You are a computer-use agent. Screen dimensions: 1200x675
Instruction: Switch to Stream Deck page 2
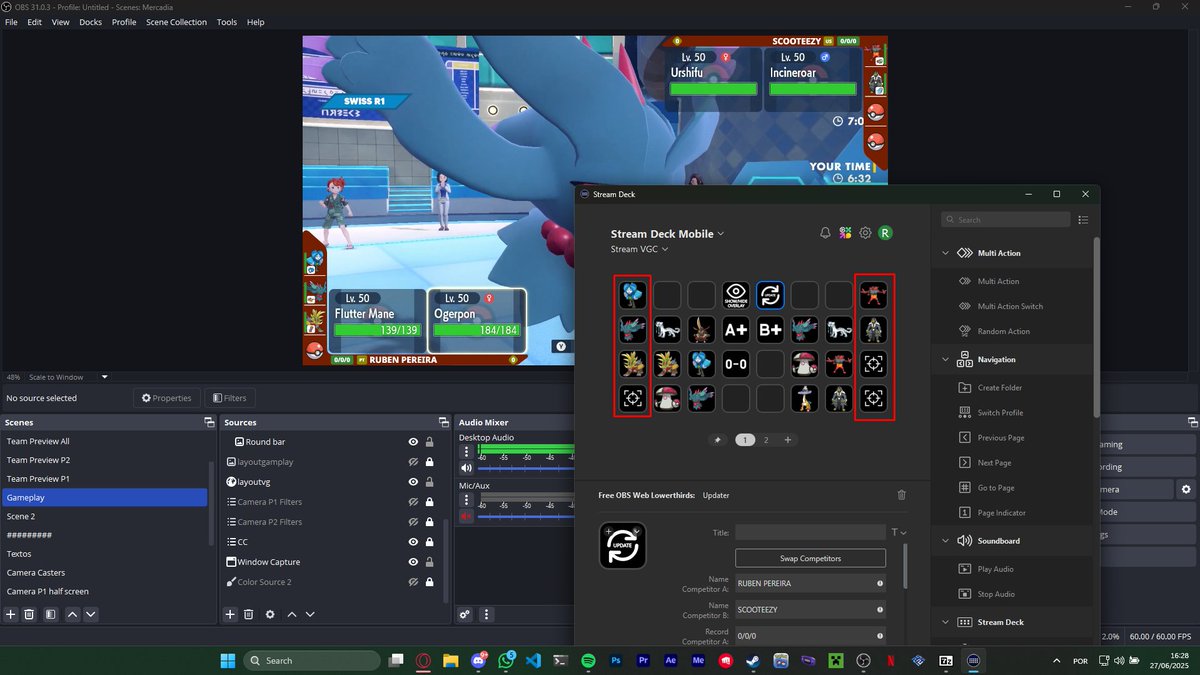point(766,440)
